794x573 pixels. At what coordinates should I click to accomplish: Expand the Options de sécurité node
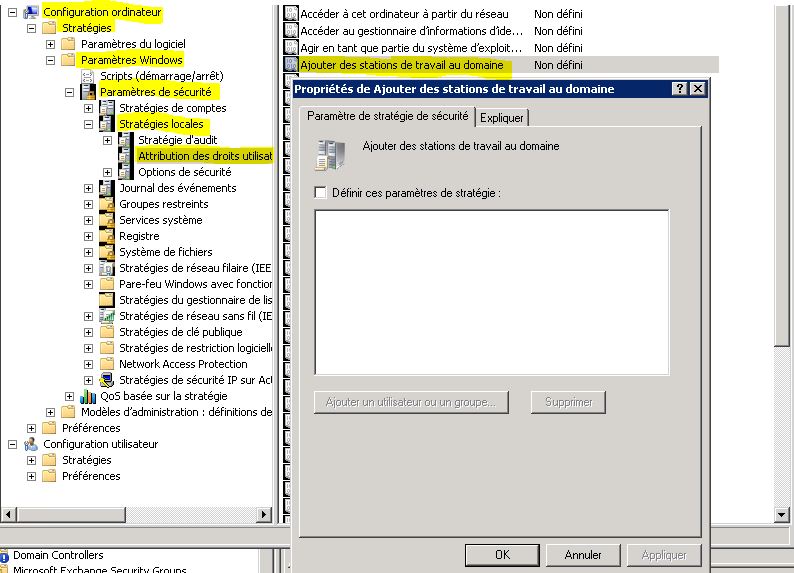(108, 172)
